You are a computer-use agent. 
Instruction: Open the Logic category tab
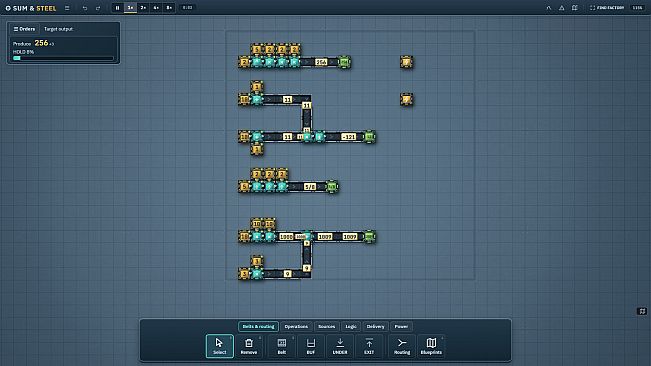coord(351,327)
